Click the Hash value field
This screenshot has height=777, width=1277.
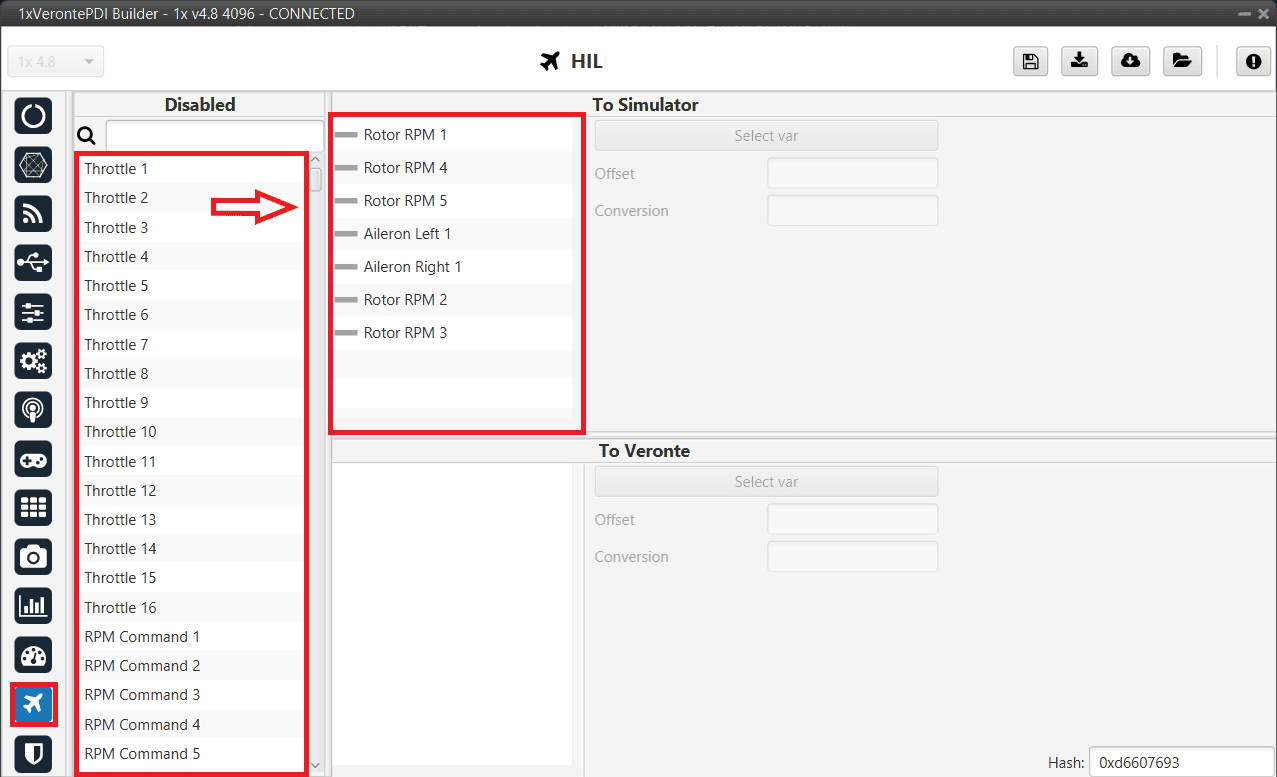click(x=1180, y=762)
